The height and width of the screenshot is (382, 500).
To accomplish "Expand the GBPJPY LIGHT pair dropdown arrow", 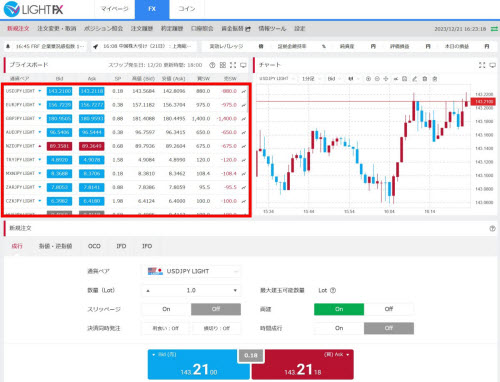I will tap(40, 118).
